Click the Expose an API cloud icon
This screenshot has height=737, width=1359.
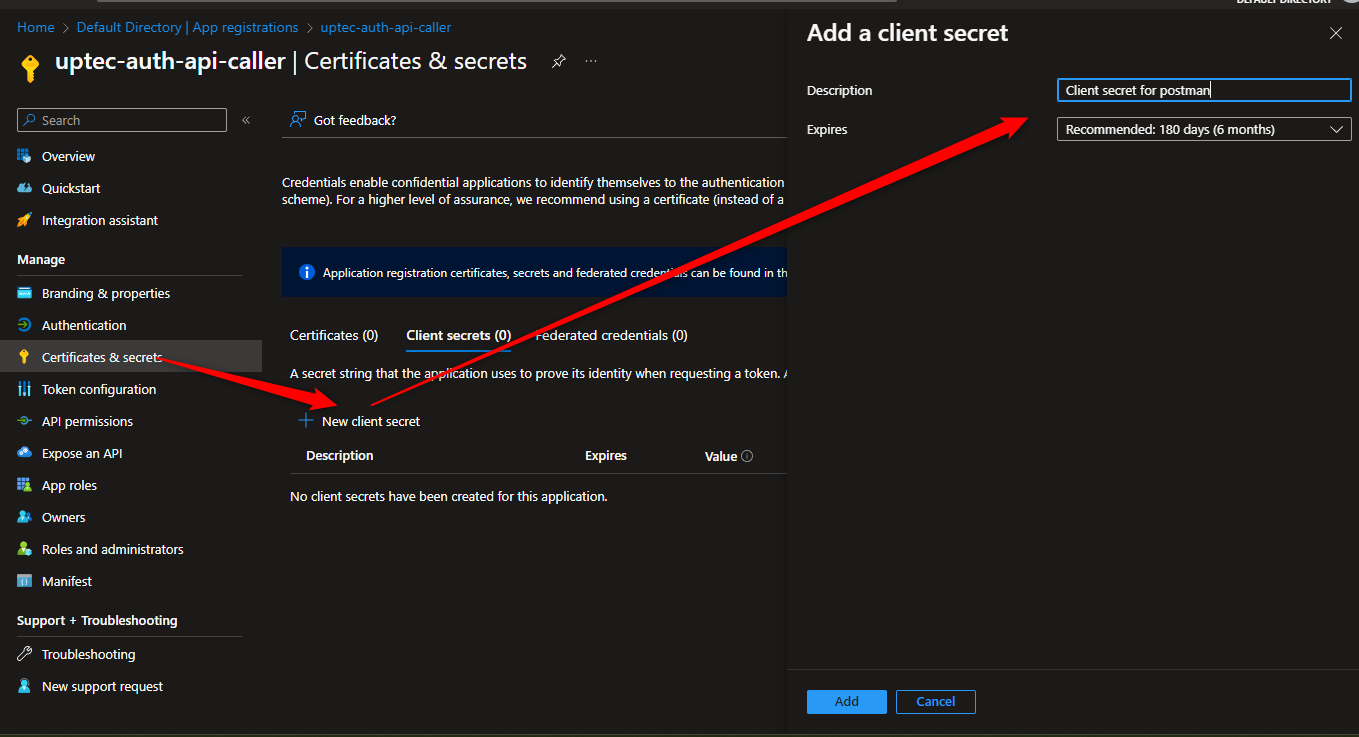(x=25, y=453)
